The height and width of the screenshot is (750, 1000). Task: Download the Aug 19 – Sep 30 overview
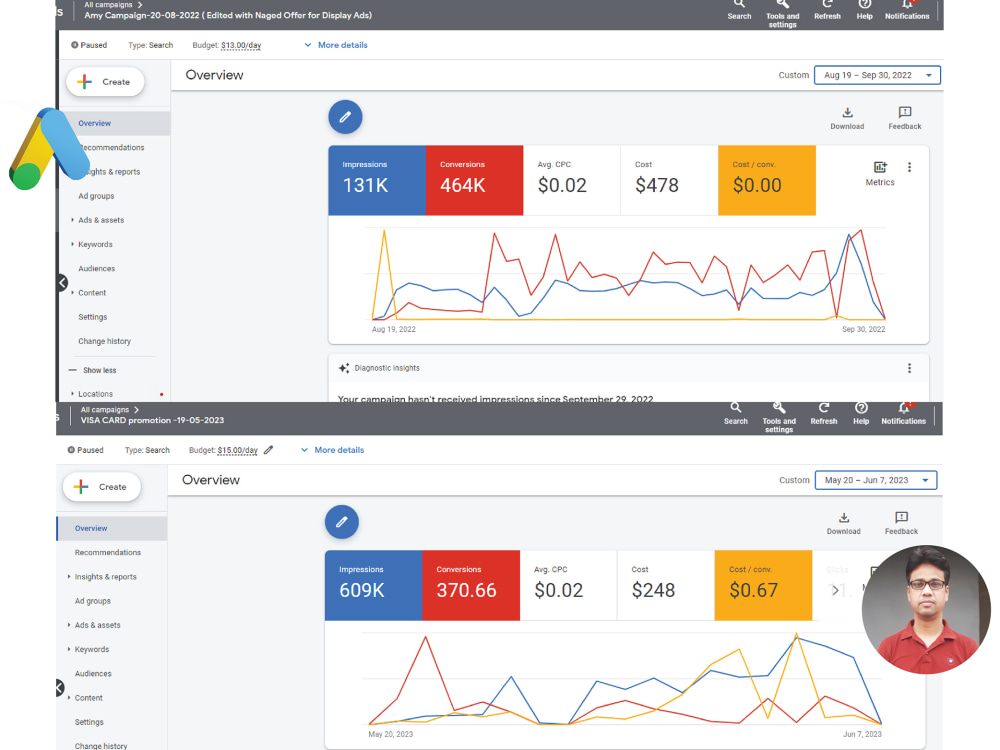[x=847, y=118]
